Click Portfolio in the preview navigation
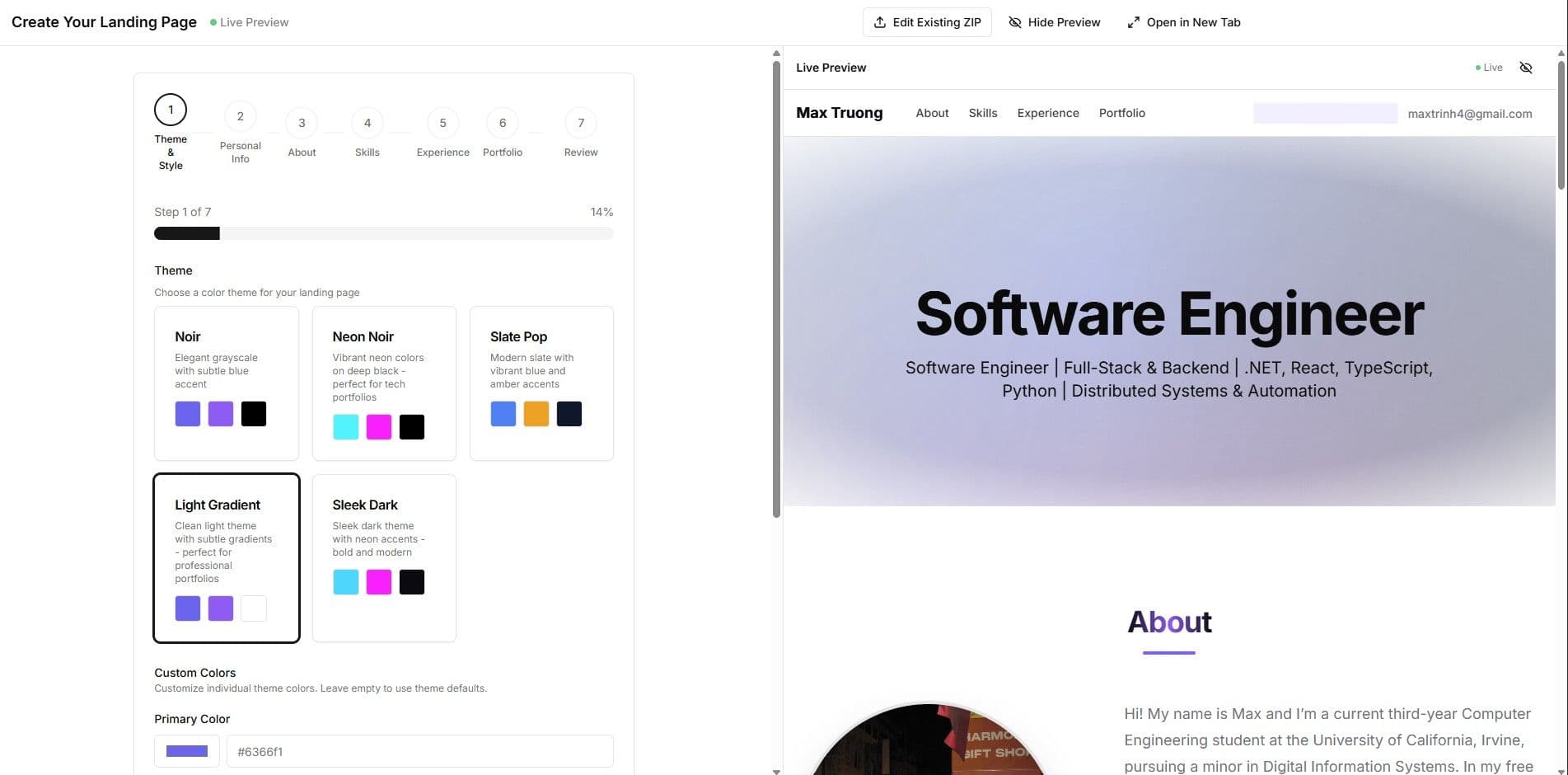The image size is (1568, 775). [1121, 113]
